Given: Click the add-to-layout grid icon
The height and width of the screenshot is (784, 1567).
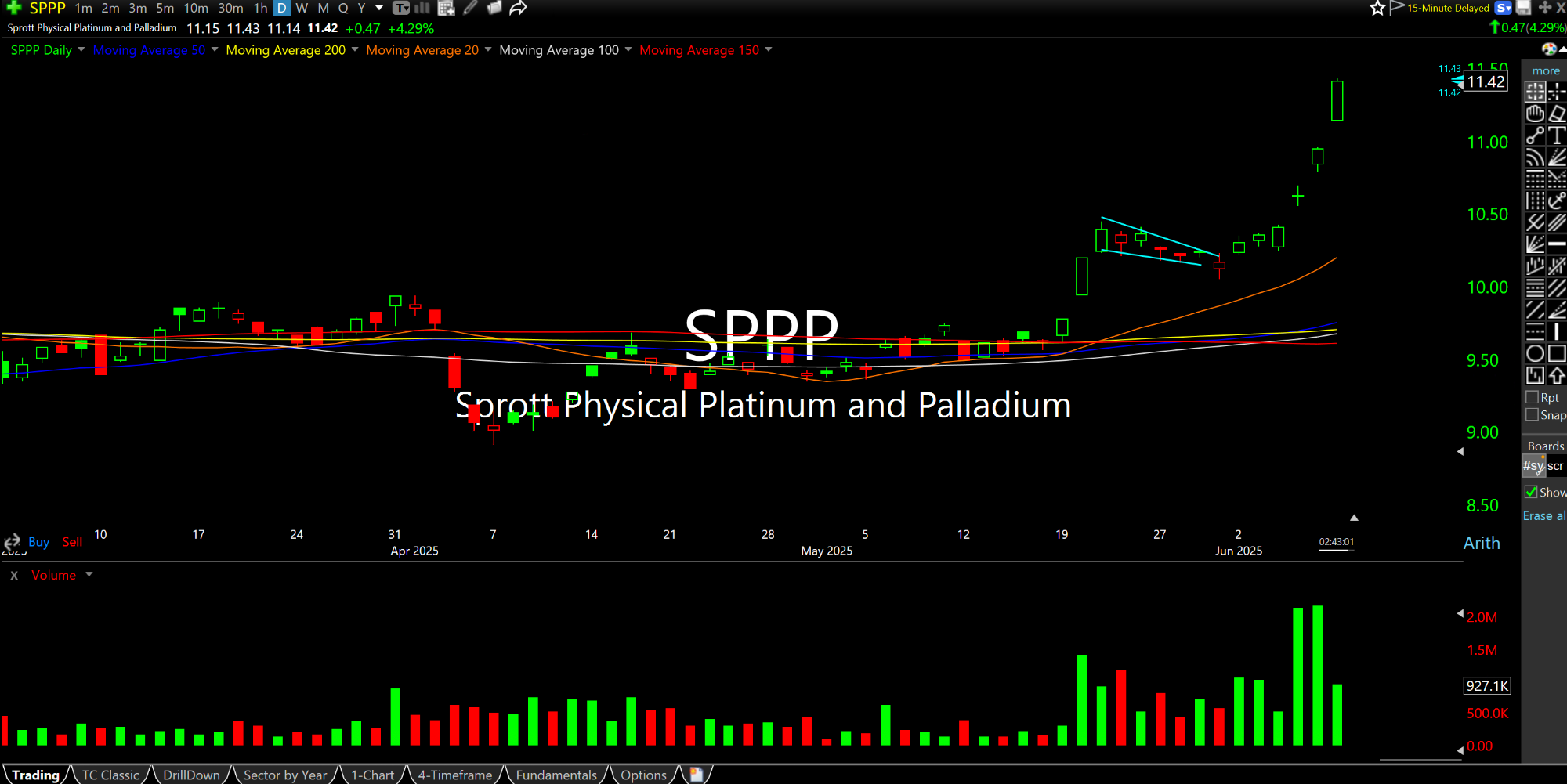Looking at the screenshot, I should click(x=447, y=8).
